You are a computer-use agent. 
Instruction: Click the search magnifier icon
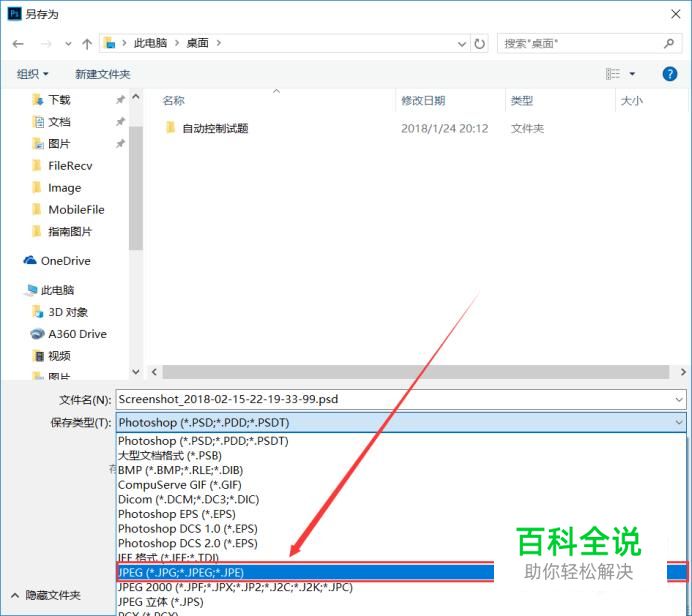coord(669,43)
